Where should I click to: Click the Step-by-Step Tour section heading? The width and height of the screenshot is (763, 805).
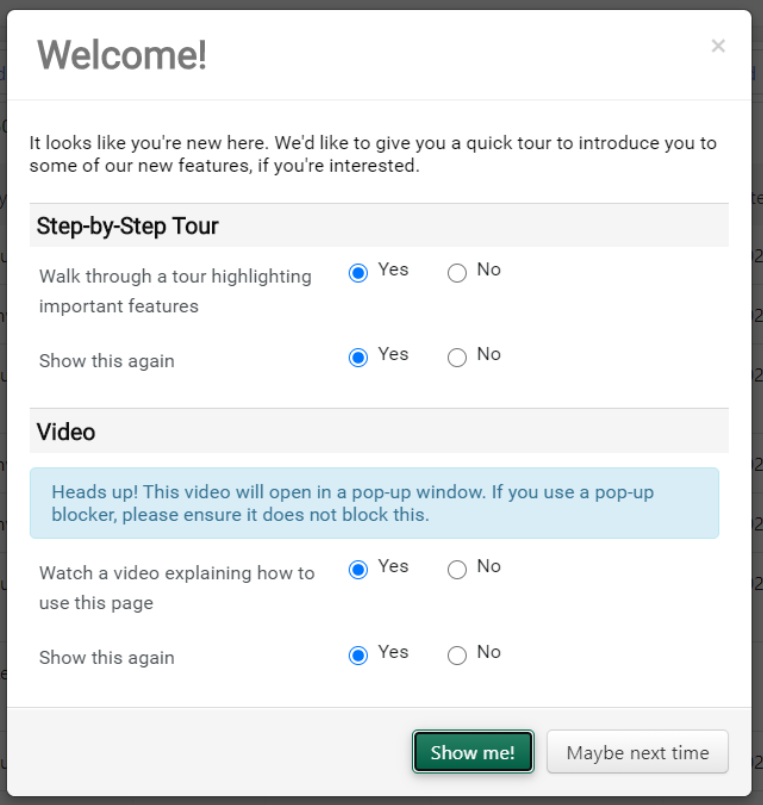click(128, 226)
